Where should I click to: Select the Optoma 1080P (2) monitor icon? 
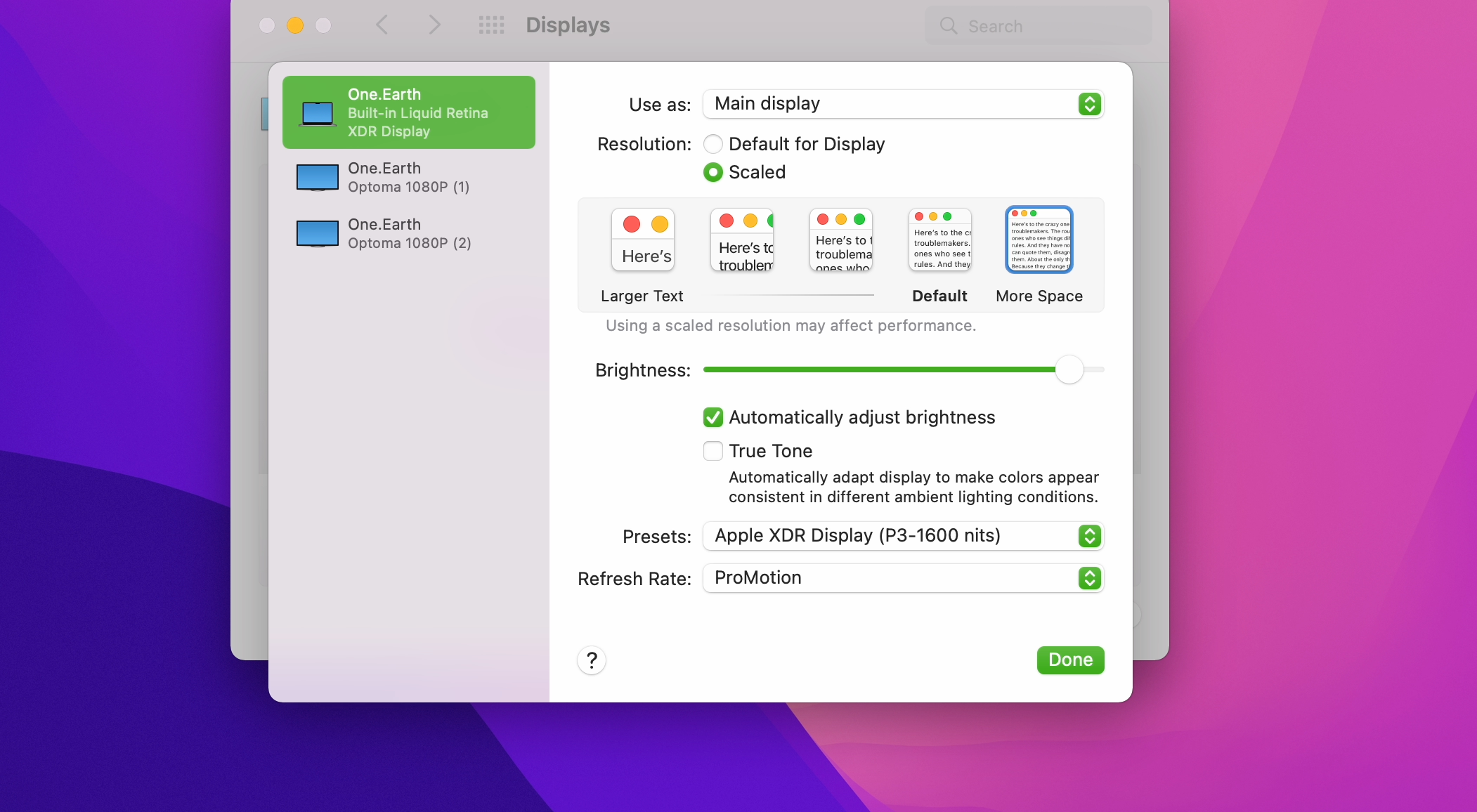coord(318,234)
